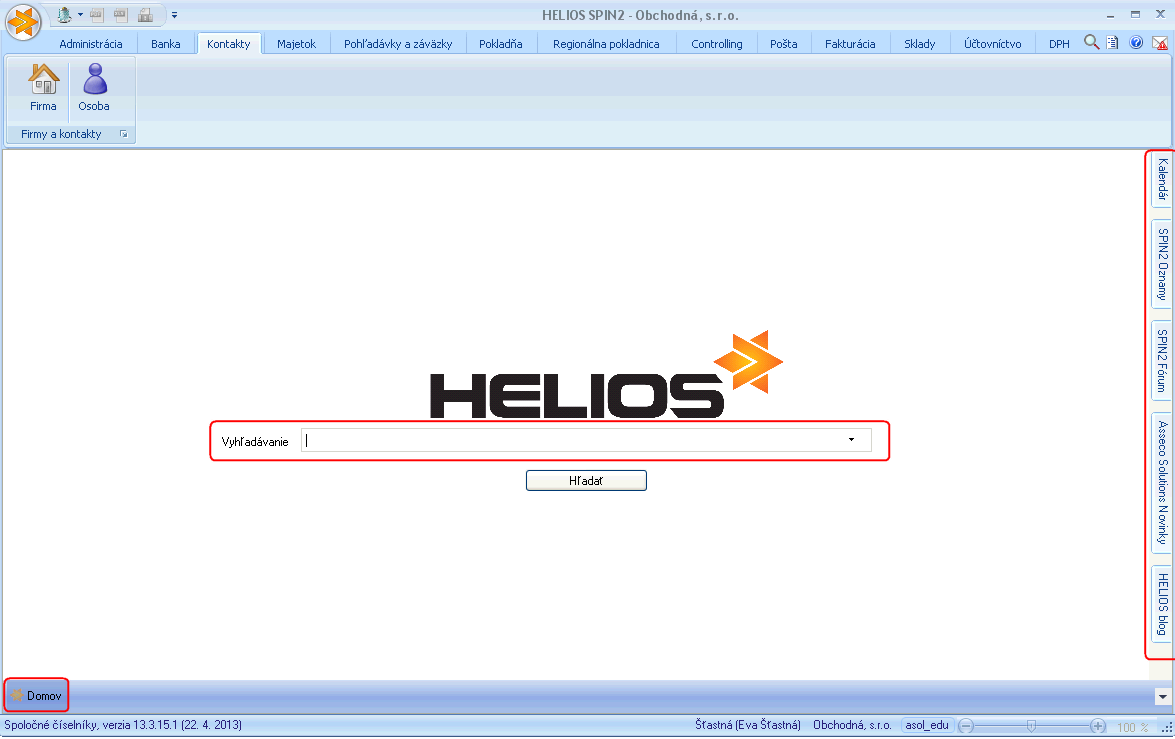The image size is (1175, 739).
Task: Open the Pokladňa tab
Action: tap(501, 43)
